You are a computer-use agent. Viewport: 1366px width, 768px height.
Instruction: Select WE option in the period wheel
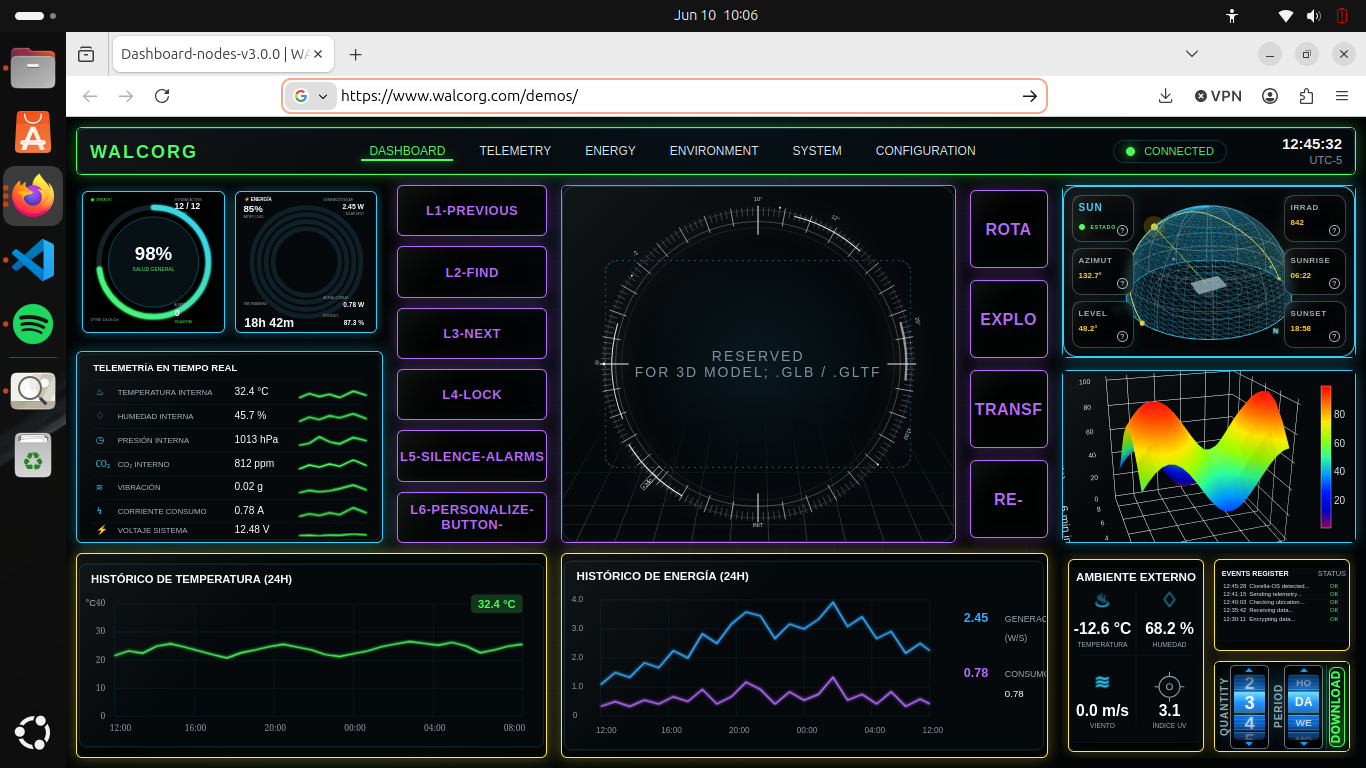coord(1303,722)
